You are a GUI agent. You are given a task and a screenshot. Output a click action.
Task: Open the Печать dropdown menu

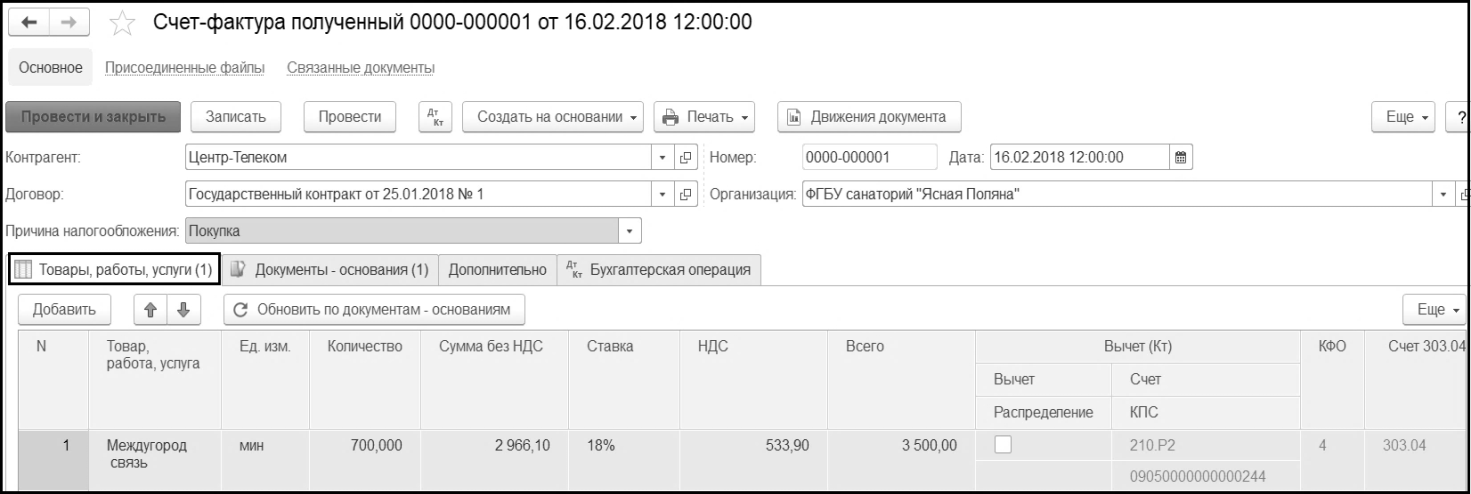coord(706,117)
